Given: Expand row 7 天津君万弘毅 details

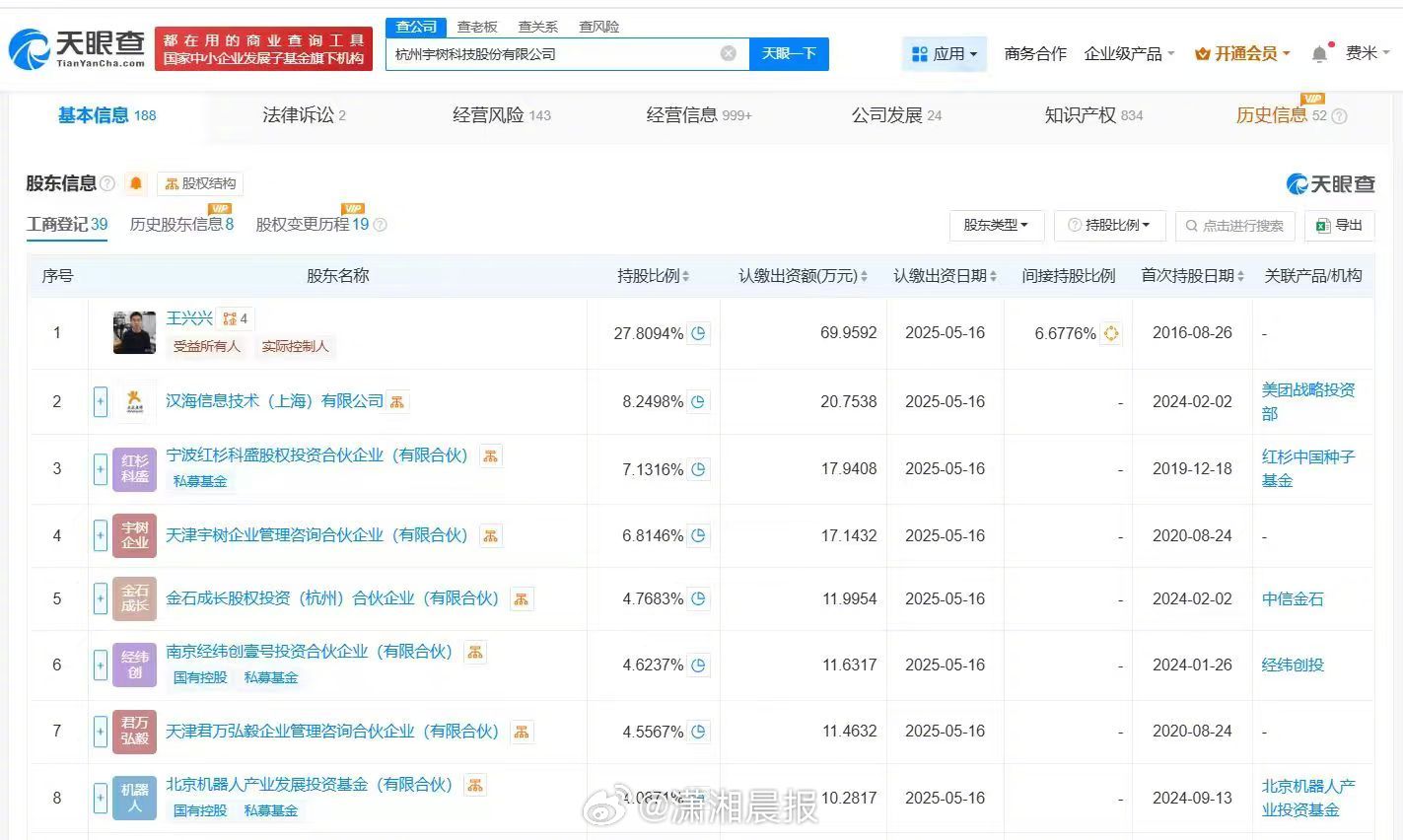Looking at the screenshot, I should coord(101,732).
